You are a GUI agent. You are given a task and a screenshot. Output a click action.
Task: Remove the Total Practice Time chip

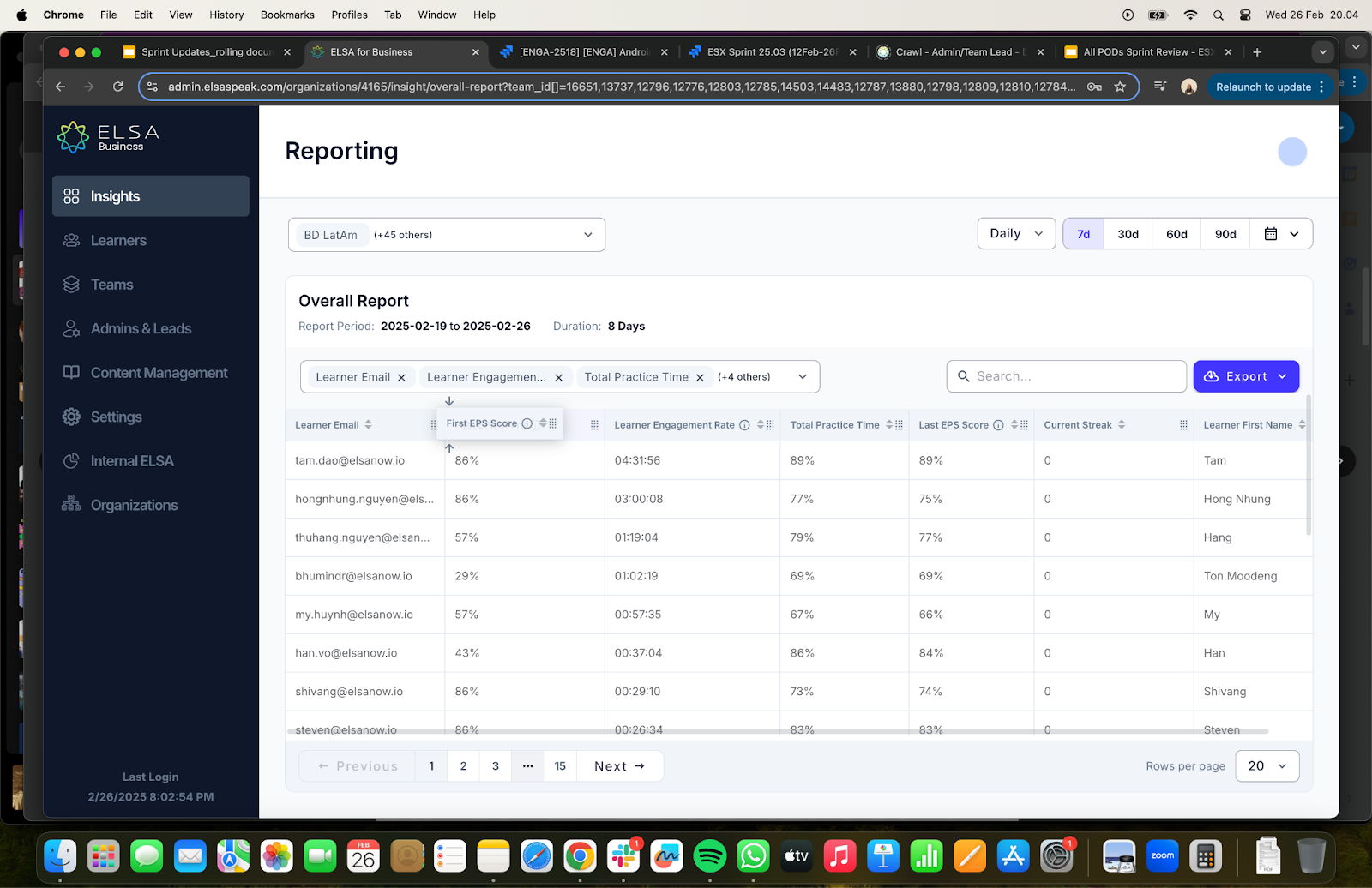[x=700, y=377]
